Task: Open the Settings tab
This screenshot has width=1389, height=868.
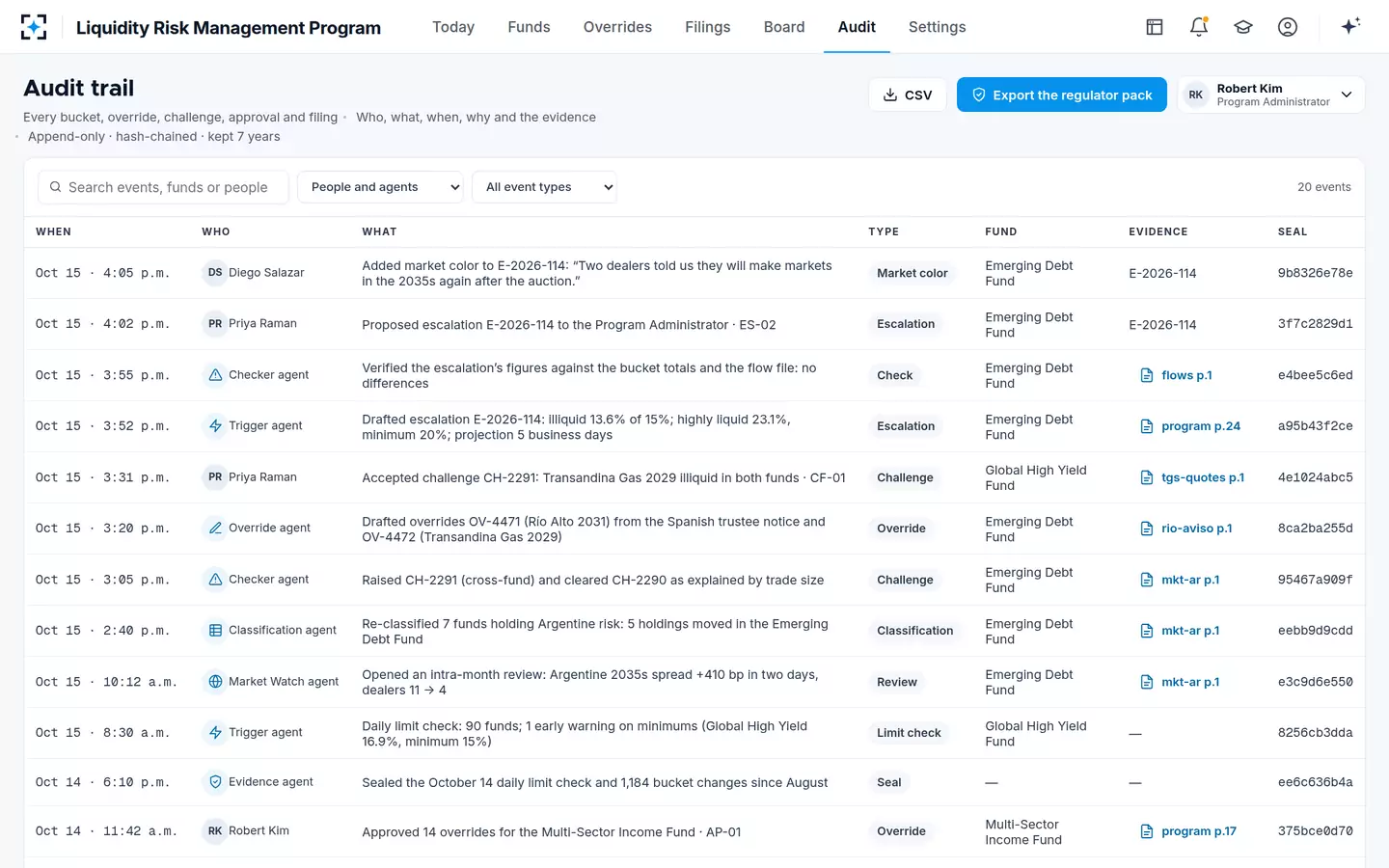Action: click(x=937, y=27)
